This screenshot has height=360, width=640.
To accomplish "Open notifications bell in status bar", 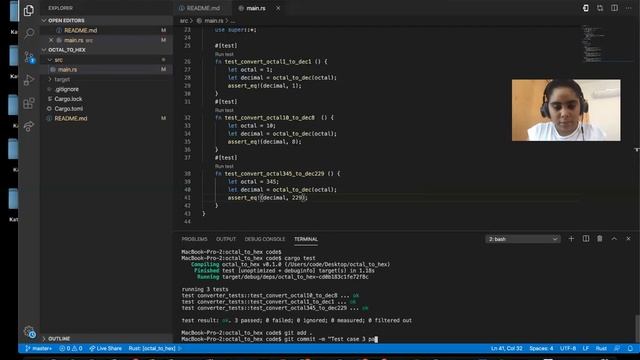I will [630, 349].
